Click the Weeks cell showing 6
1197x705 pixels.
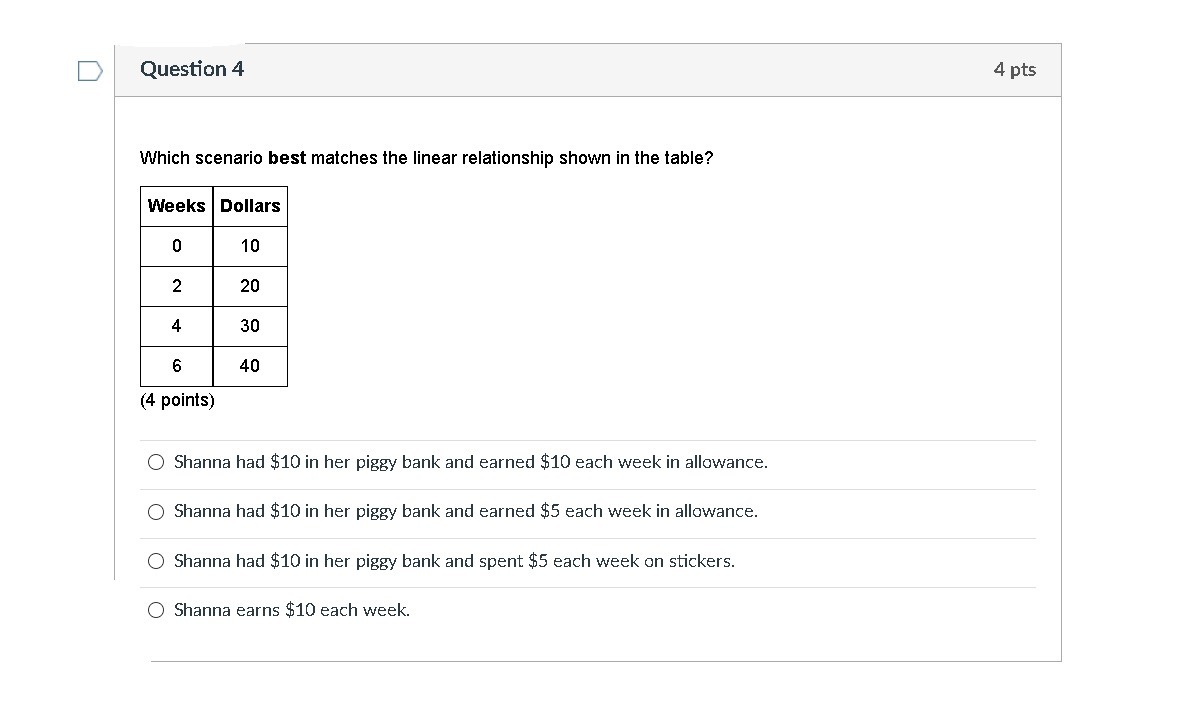click(176, 366)
